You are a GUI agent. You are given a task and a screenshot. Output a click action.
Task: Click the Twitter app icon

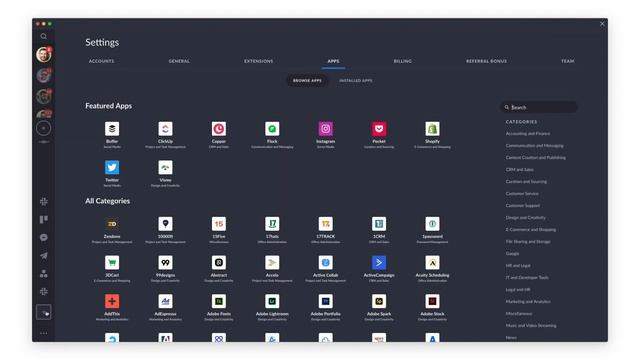[x=112, y=167]
